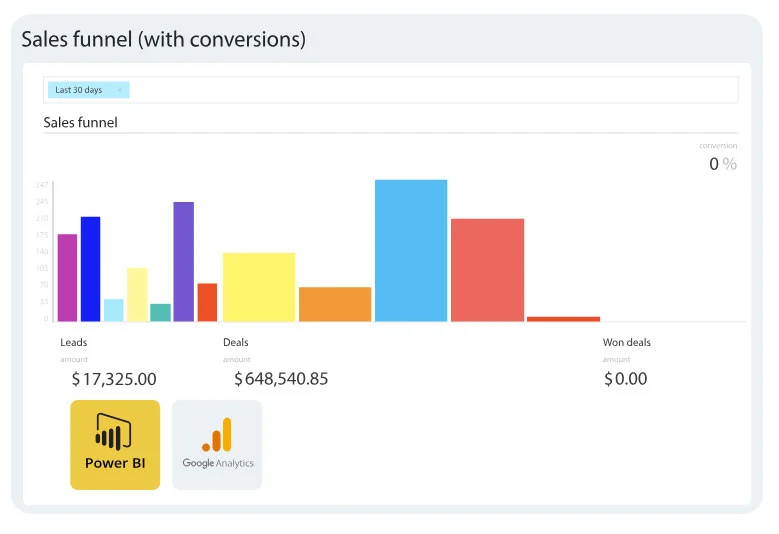The height and width of the screenshot is (534, 779).
Task: Select the wide orange Deals bar
Action: (x=335, y=304)
